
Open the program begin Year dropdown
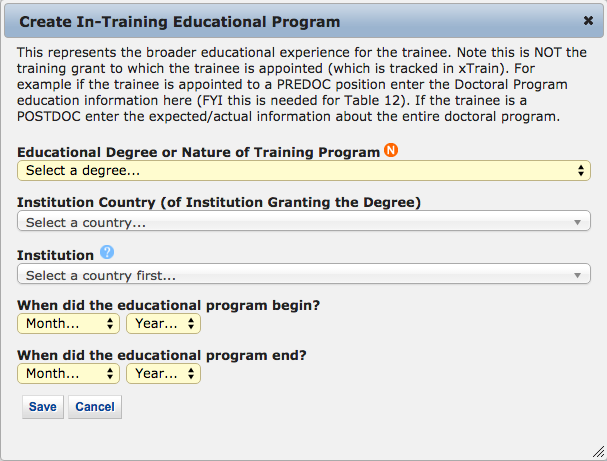click(163, 323)
